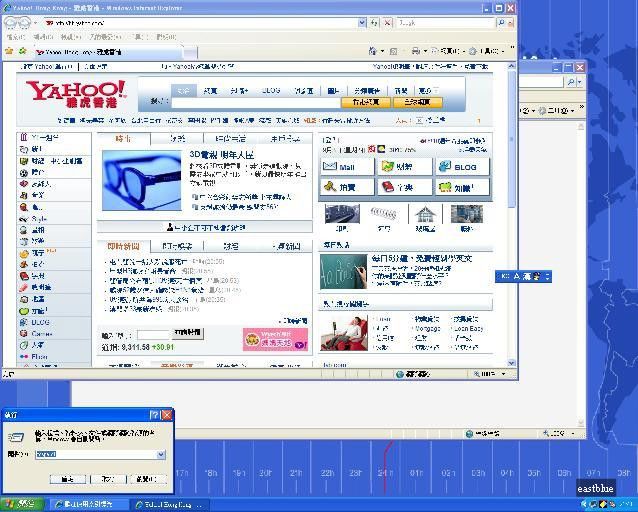This screenshot has height=512, width=638.
Task: Click the Run dialog help question-mark button
Action: pyautogui.click(x=154, y=415)
